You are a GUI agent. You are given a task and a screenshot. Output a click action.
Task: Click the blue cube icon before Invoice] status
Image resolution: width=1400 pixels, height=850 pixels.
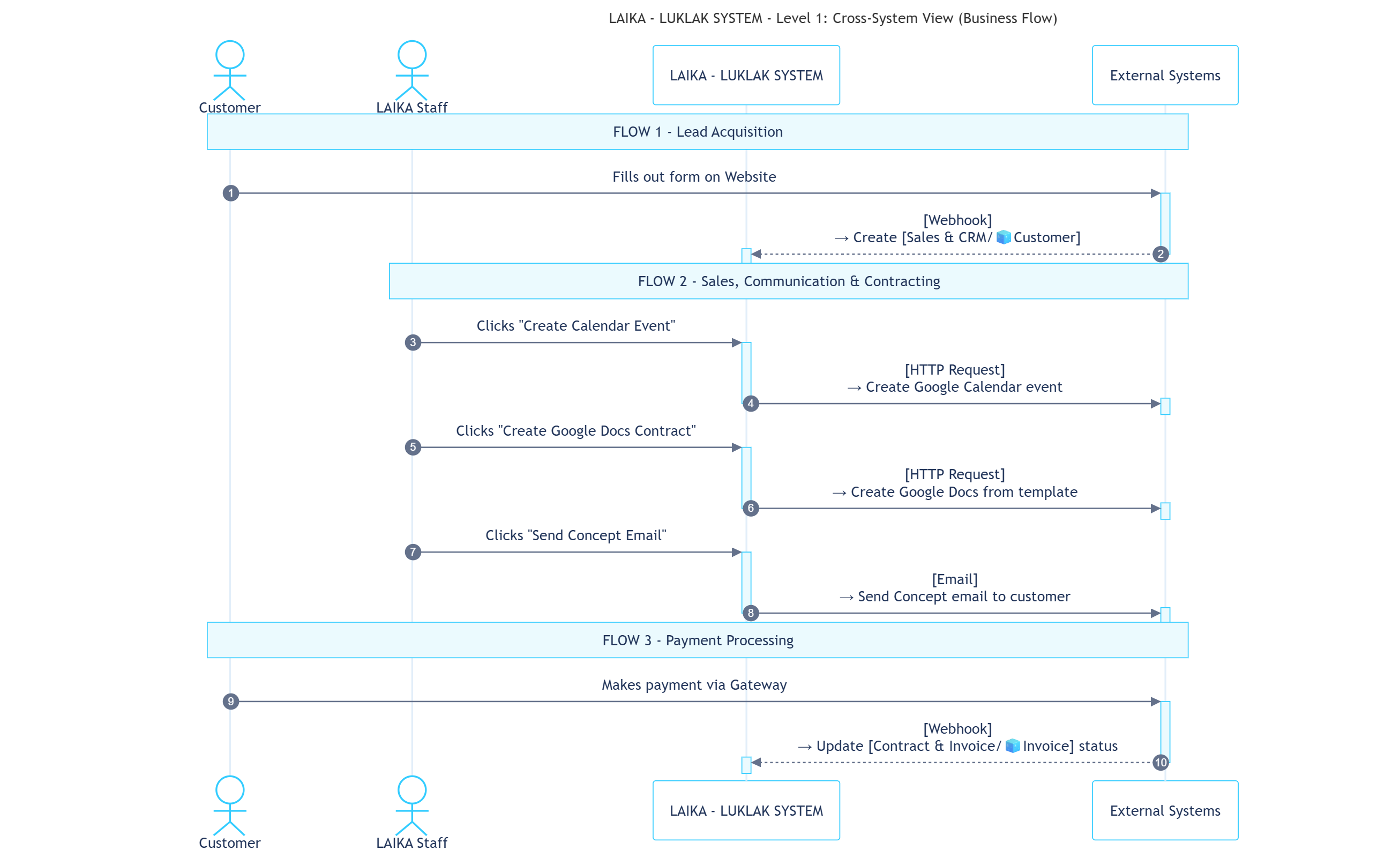click(x=1013, y=745)
